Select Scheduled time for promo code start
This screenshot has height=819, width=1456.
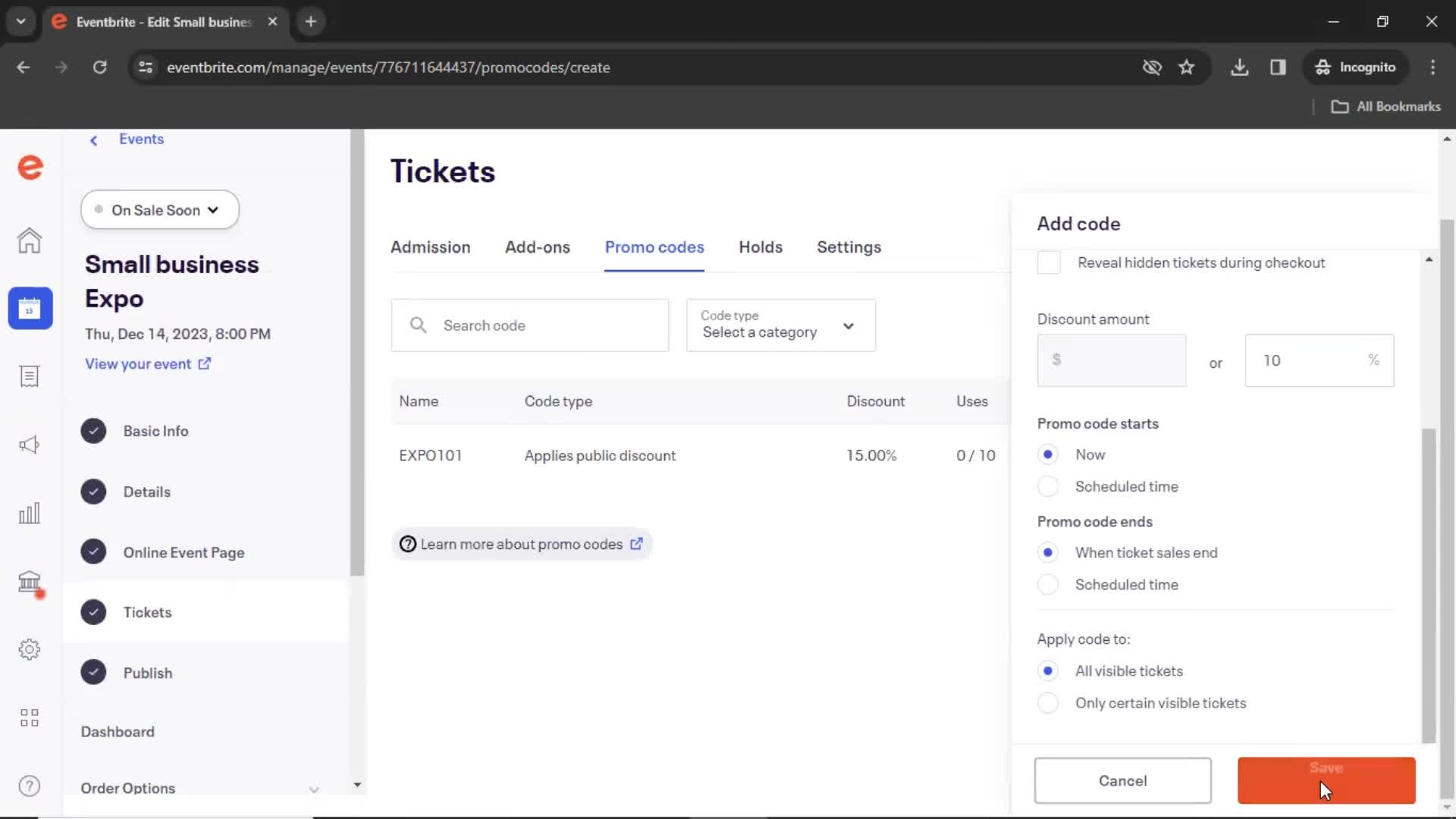coord(1048,486)
